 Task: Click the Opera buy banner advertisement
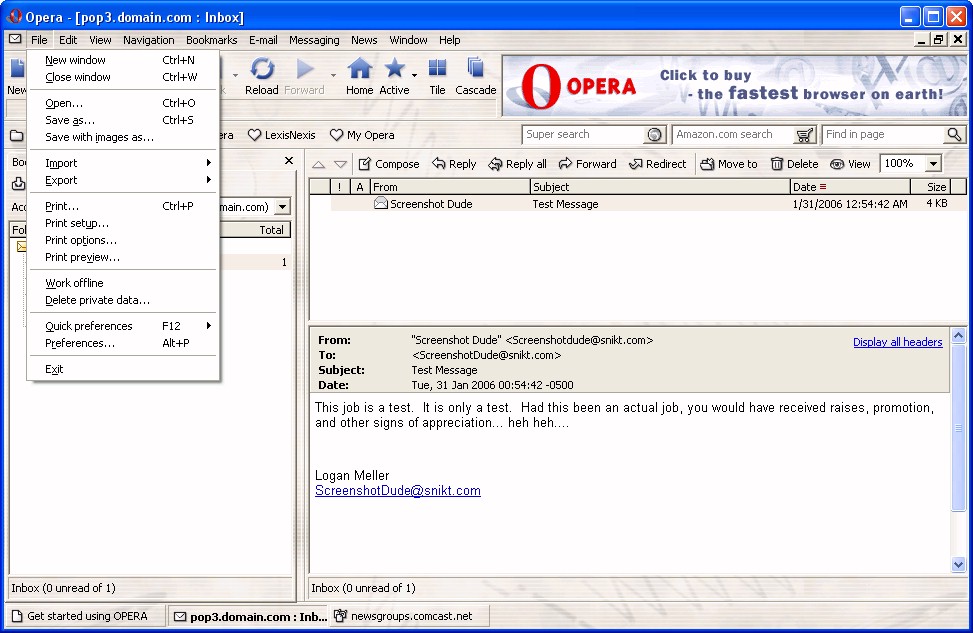click(734, 86)
